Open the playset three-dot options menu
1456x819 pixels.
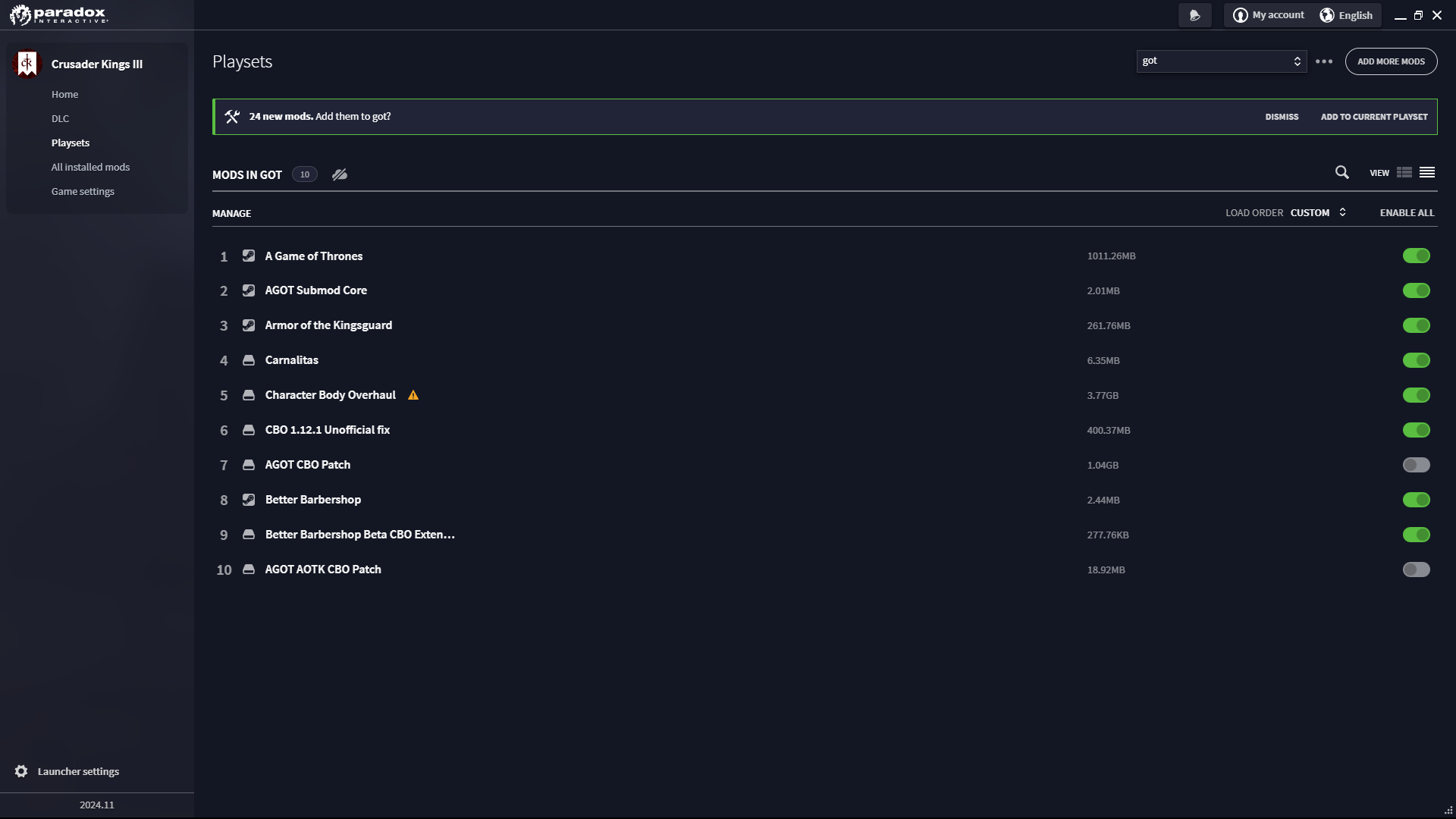coord(1324,61)
